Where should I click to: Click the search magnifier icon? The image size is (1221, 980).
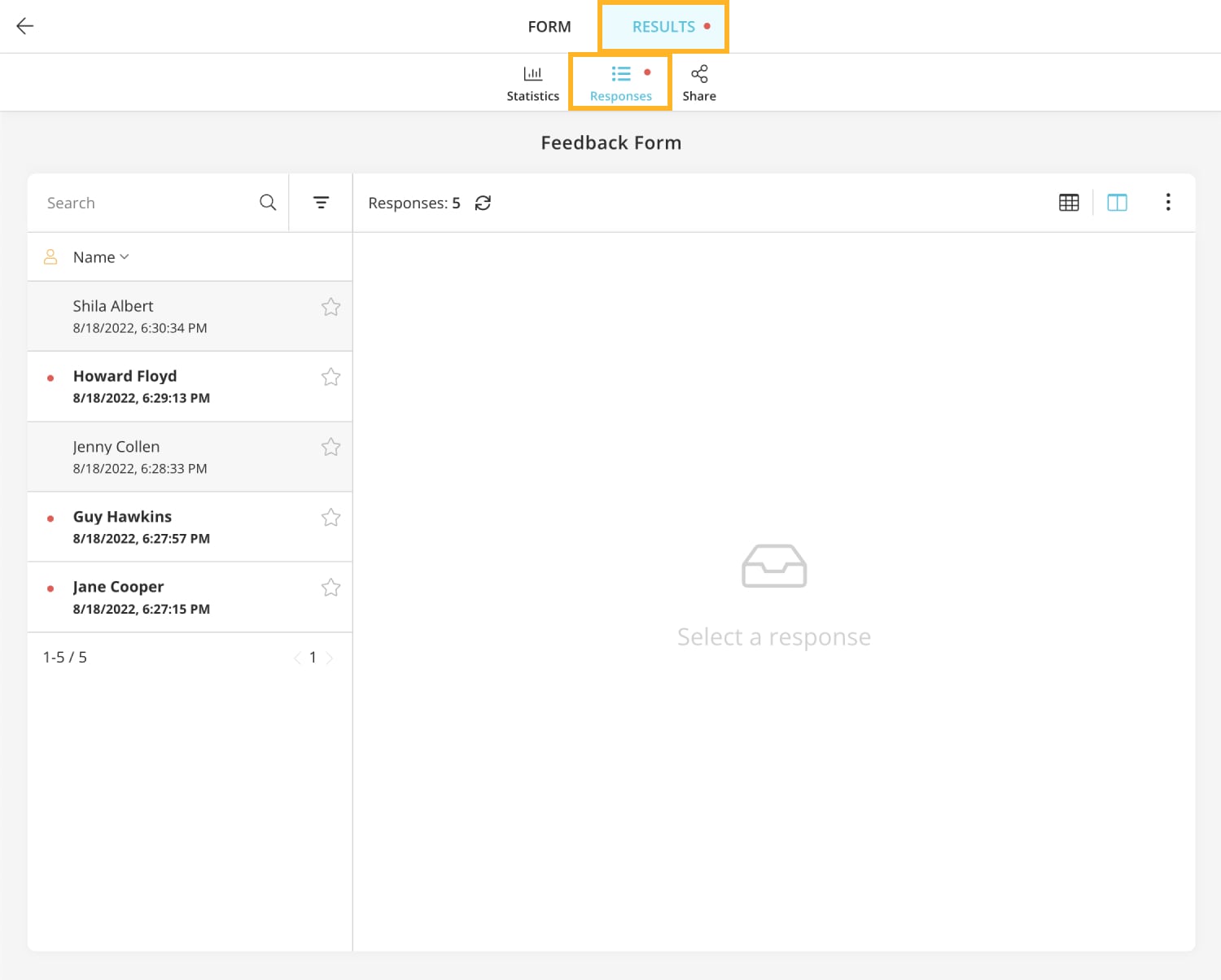click(267, 202)
